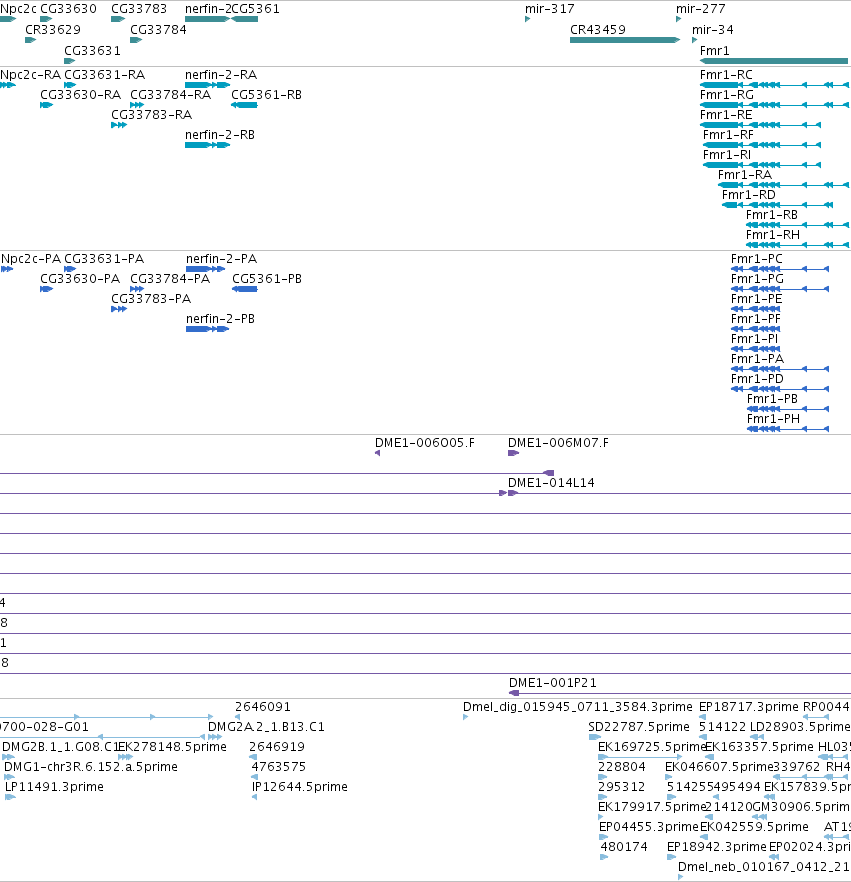Click EST Dmel_neb_010167_0412_21
Screen dimensions: 851x882
click(x=764, y=867)
